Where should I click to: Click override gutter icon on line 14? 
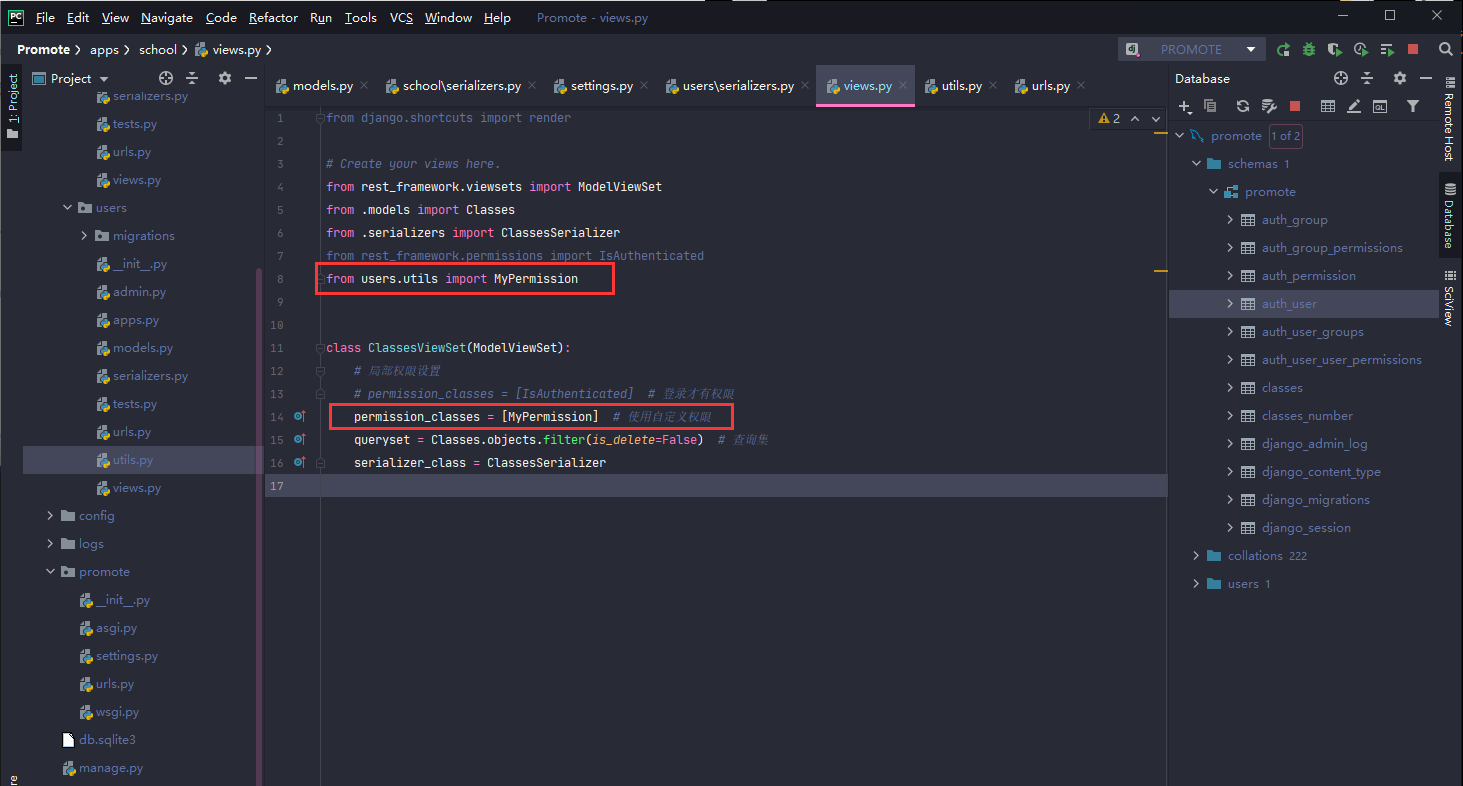299,416
